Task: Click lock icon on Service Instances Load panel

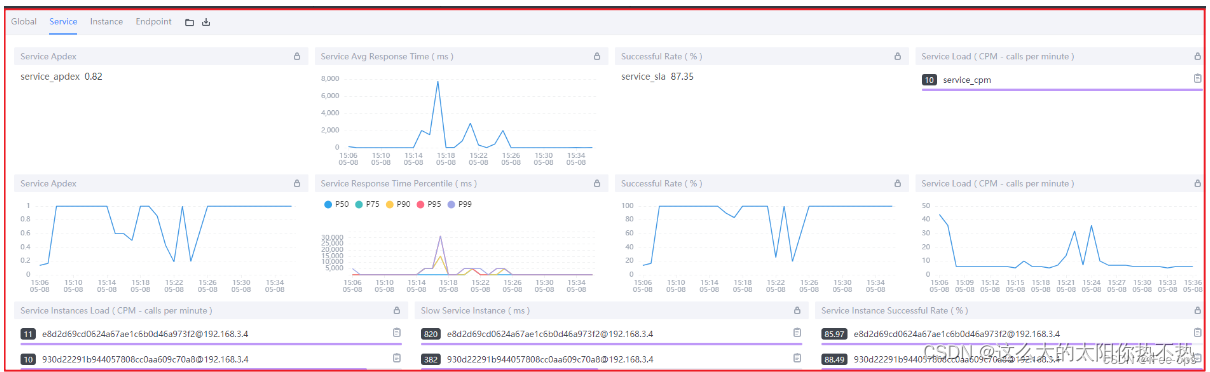Action: tap(397, 311)
